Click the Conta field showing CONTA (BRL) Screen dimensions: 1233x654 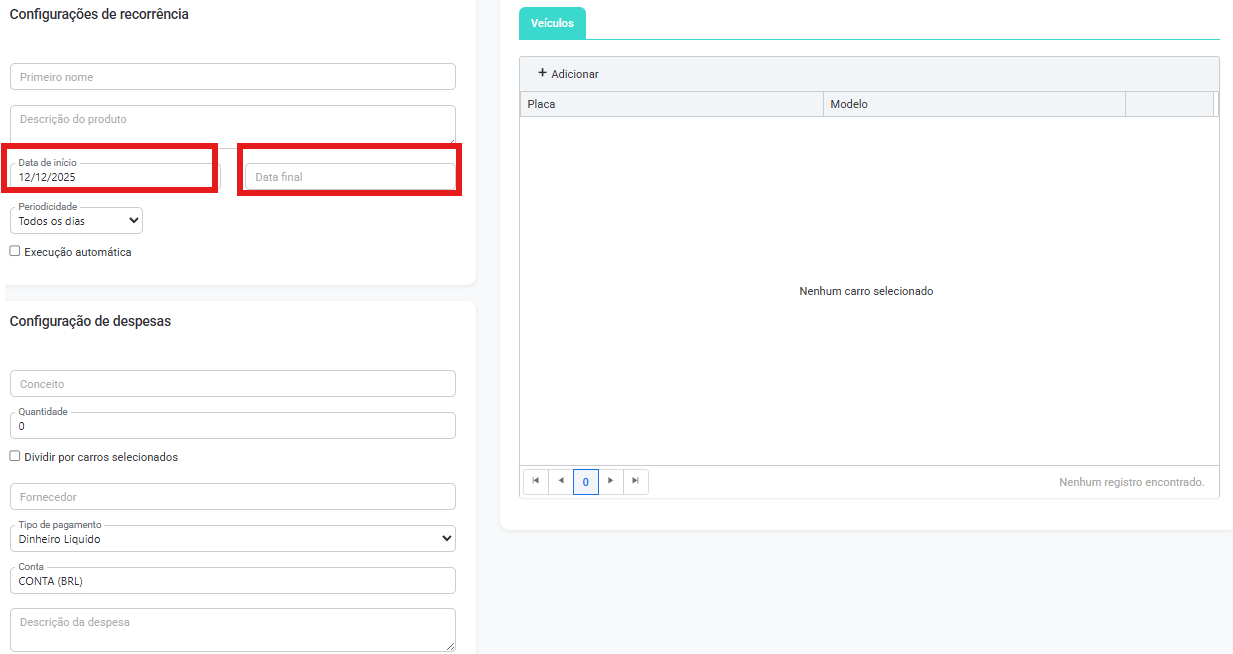click(232, 581)
